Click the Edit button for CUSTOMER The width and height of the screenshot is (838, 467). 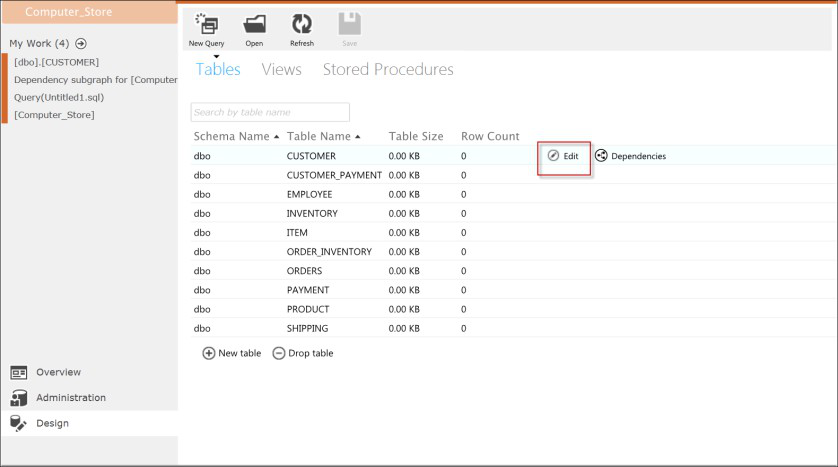(x=563, y=156)
